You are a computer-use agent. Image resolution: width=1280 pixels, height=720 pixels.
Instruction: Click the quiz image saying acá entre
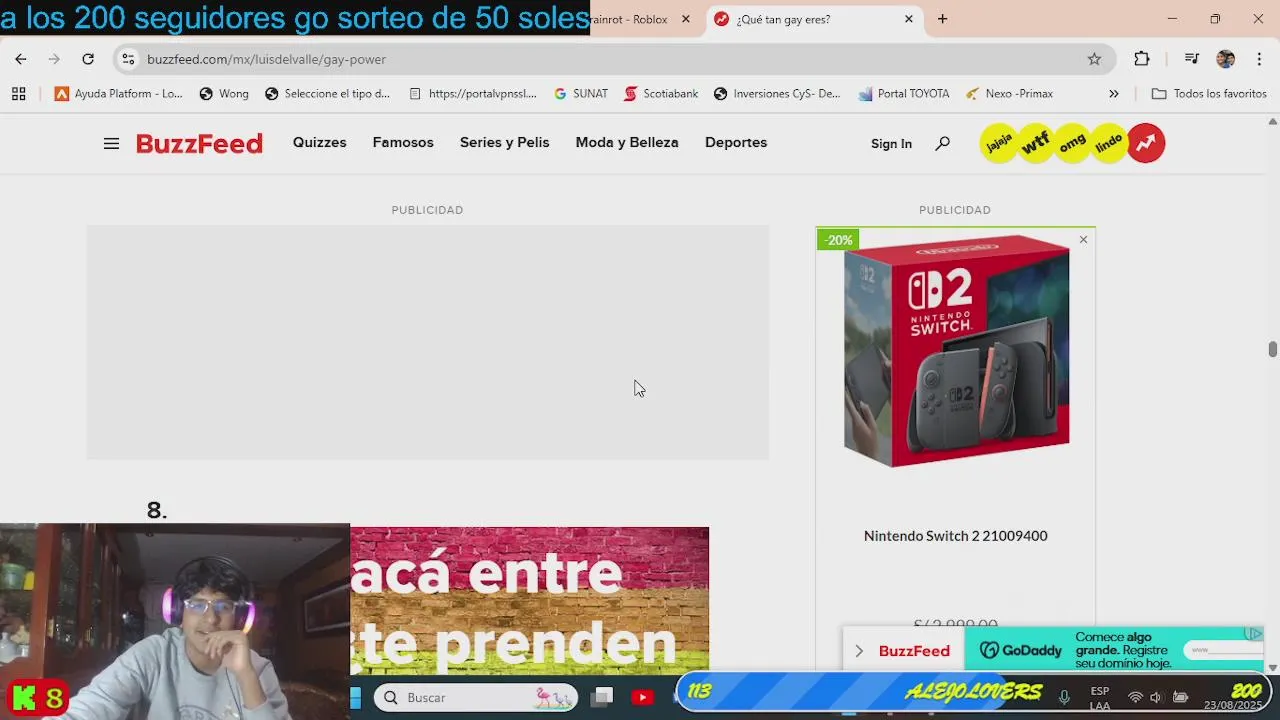(x=529, y=599)
